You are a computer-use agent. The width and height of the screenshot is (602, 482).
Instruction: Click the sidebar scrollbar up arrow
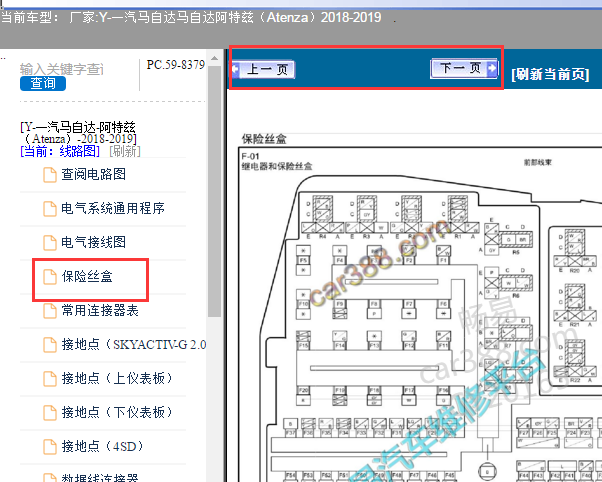tap(214, 58)
